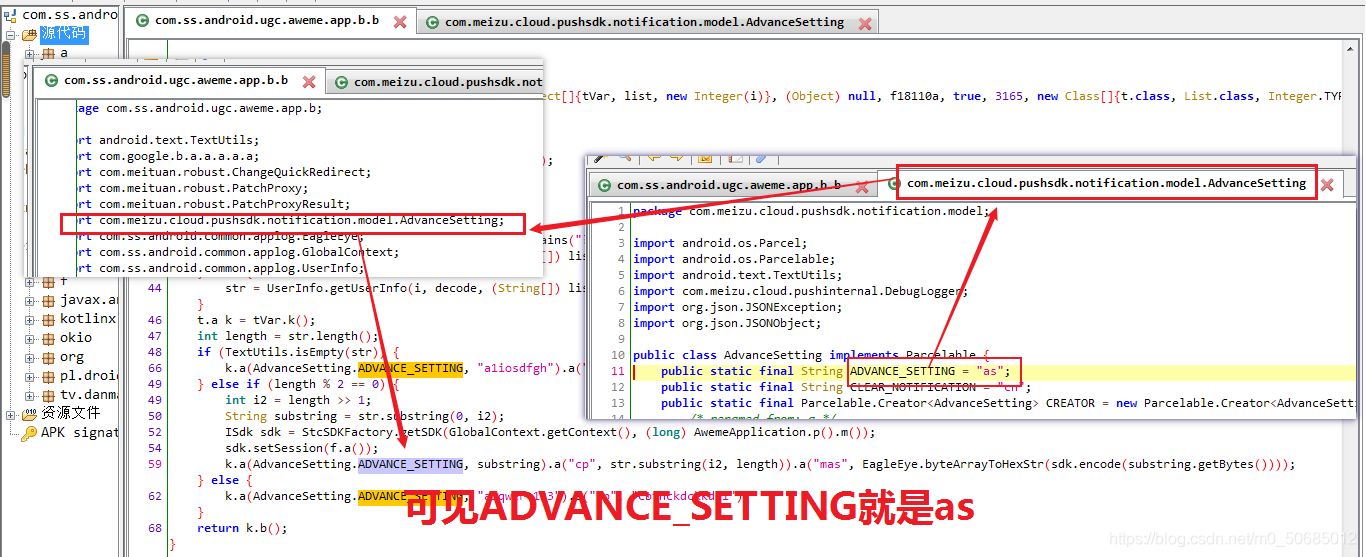Click the package icon next to org
The image size is (1366, 557).
tap(47, 357)
